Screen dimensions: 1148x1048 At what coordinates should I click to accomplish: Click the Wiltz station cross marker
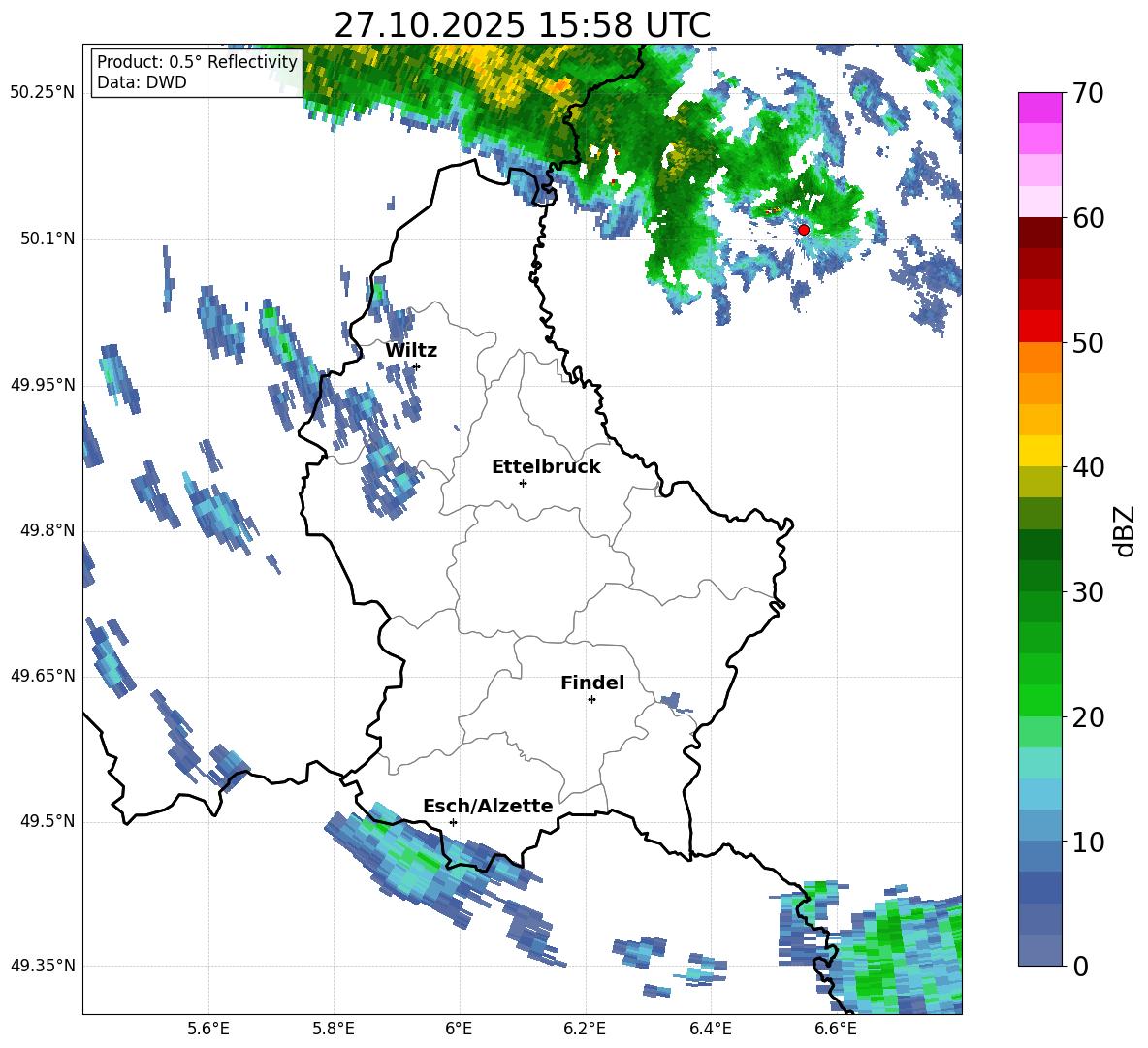[417, 366]
